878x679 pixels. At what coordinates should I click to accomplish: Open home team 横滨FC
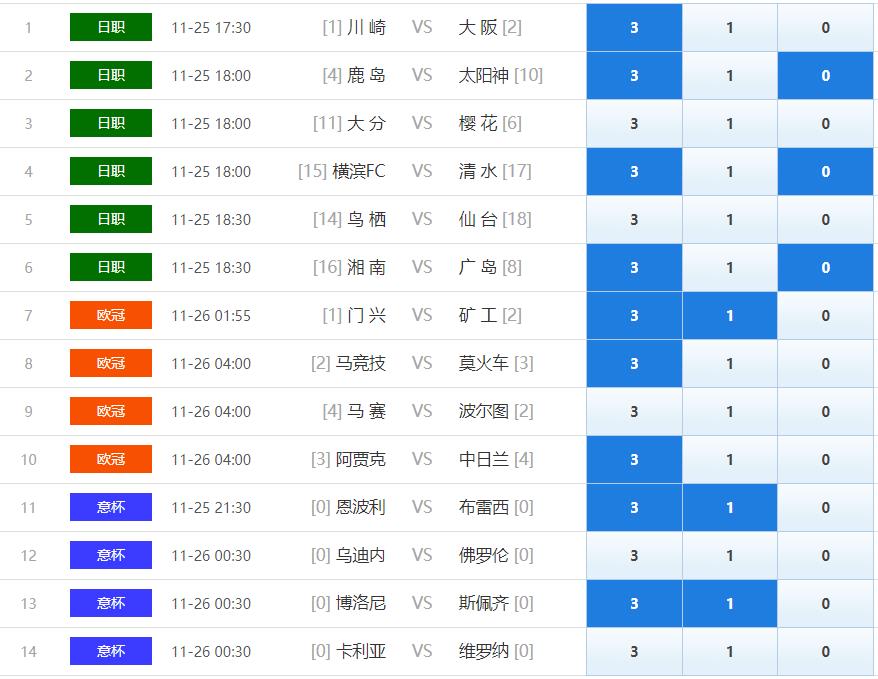click(358, 171)
